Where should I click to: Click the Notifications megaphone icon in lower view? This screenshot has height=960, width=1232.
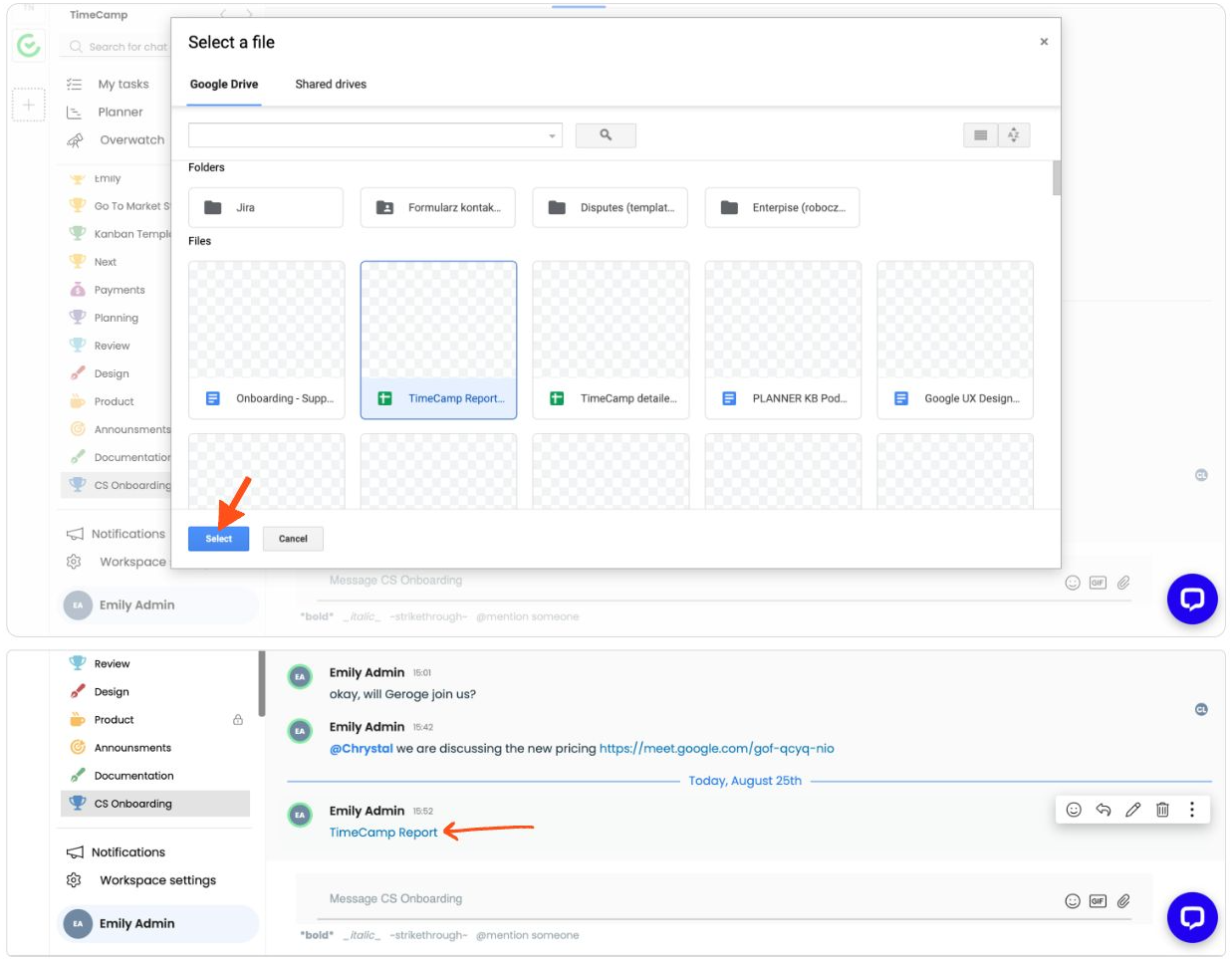pos(75,852)
